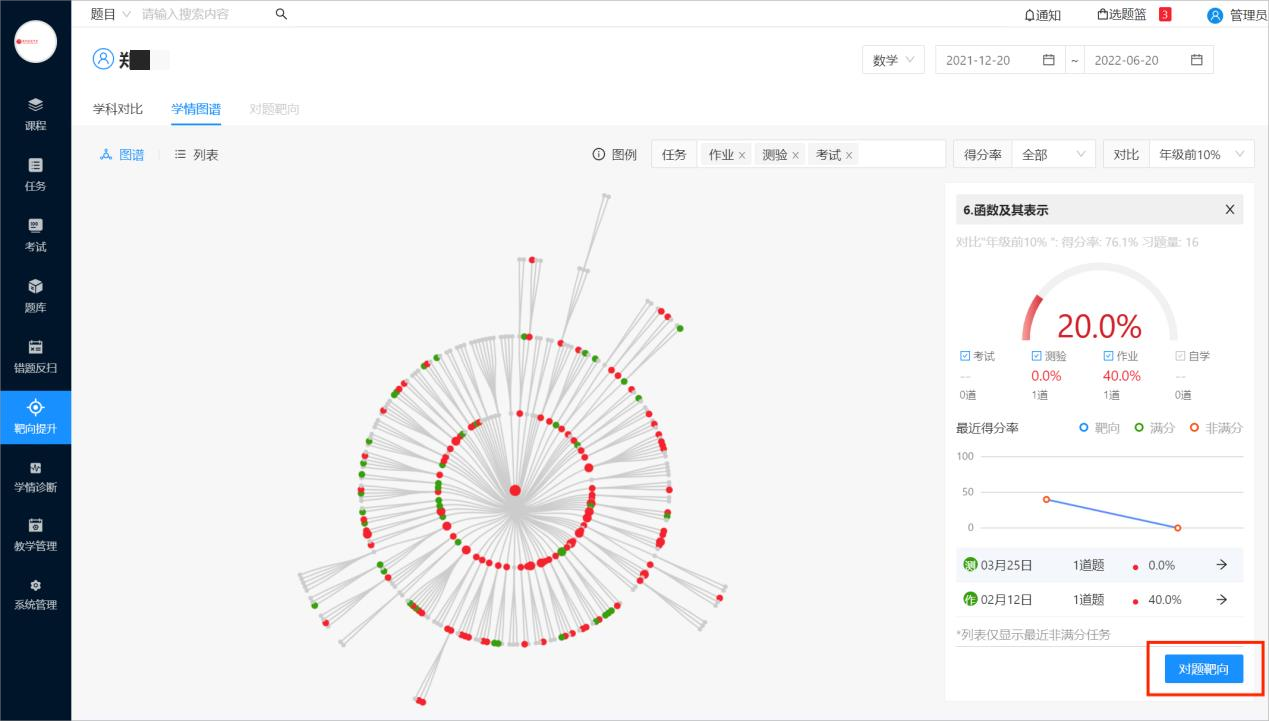This screenshot has height=721, width=1269.
Task: Open the start date calendar picker
Action: 1048,60
